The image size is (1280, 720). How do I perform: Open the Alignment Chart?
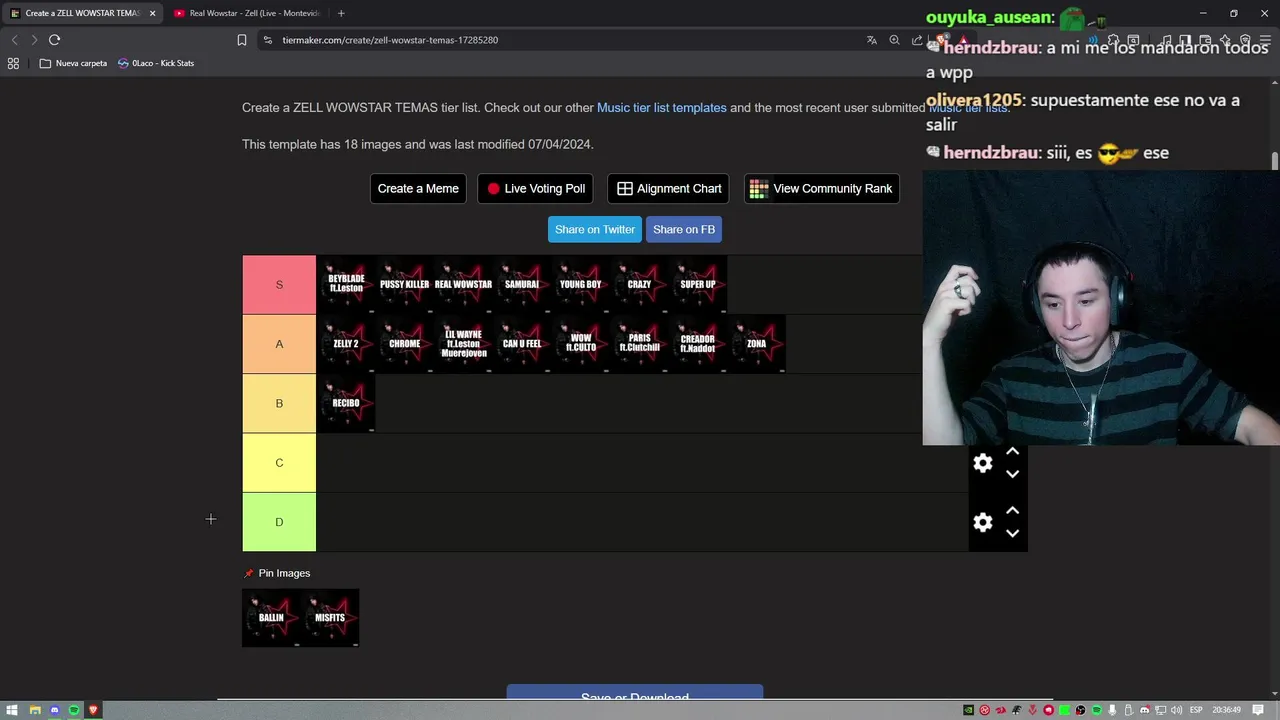668,188
